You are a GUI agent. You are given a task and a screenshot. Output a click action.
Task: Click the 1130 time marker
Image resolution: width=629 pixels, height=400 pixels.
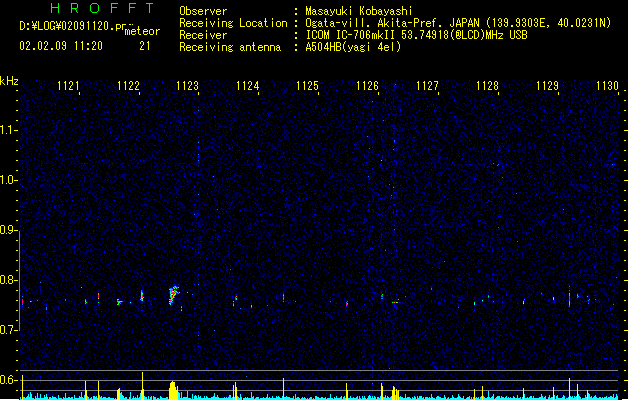pos(607,86)
